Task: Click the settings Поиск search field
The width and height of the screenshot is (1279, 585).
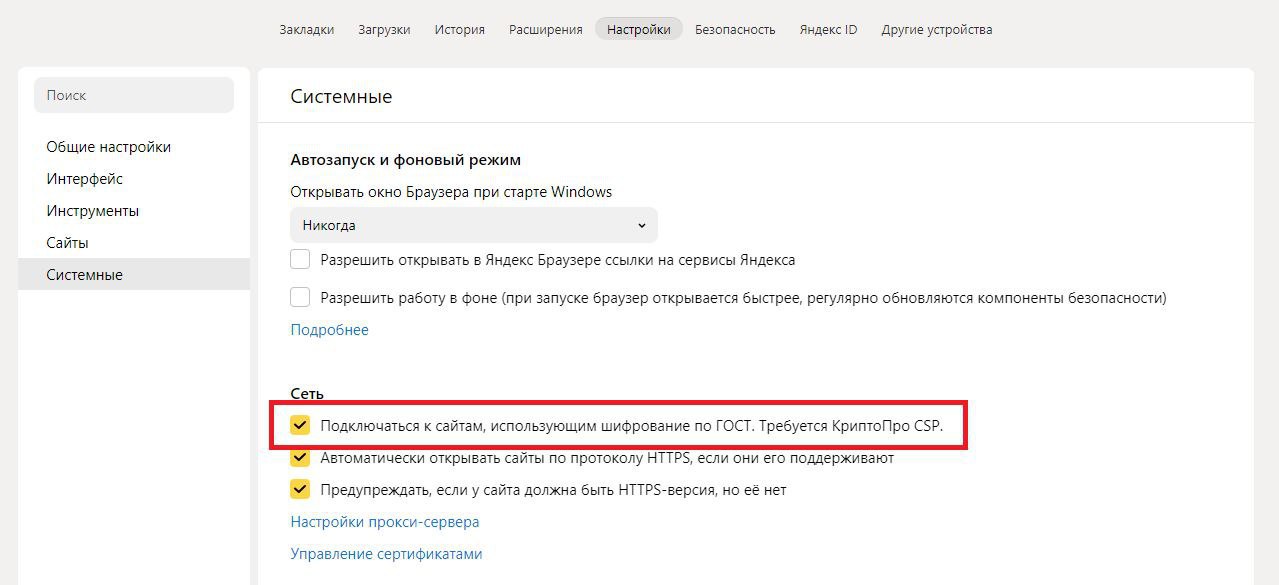Action: click(x=134, y=95)
